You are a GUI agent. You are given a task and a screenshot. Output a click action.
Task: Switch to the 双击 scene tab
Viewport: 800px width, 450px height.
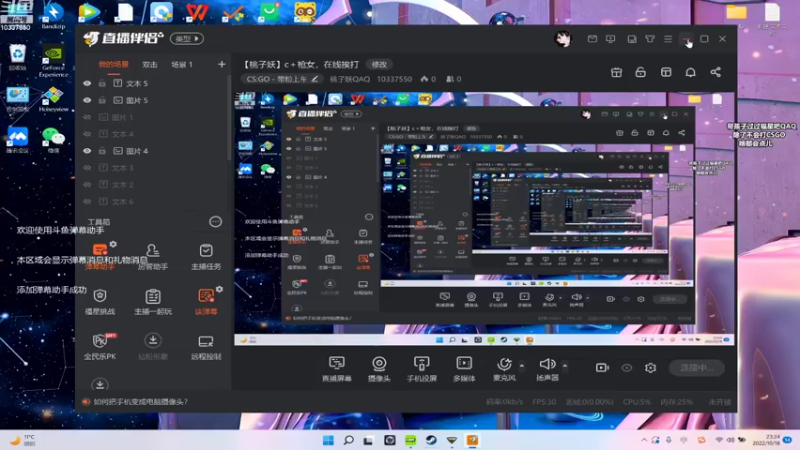pos(150,65)
